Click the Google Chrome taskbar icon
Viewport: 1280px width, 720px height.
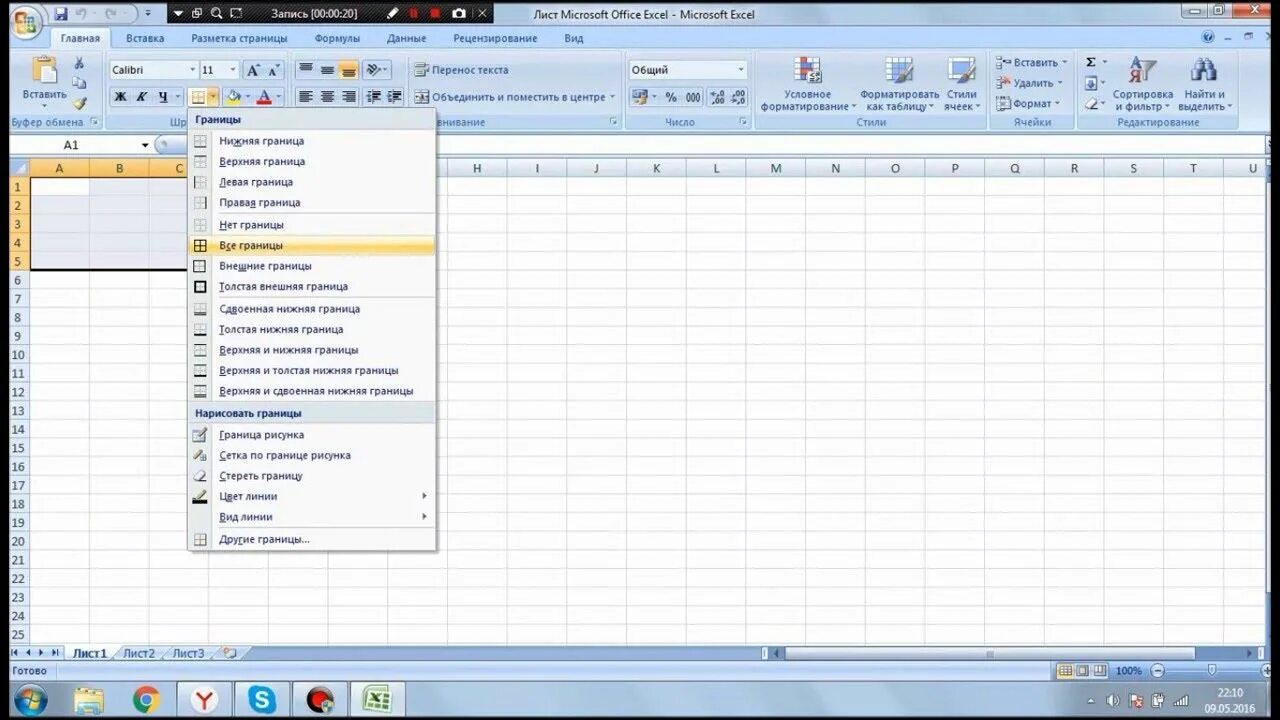(x=146, y=699)
